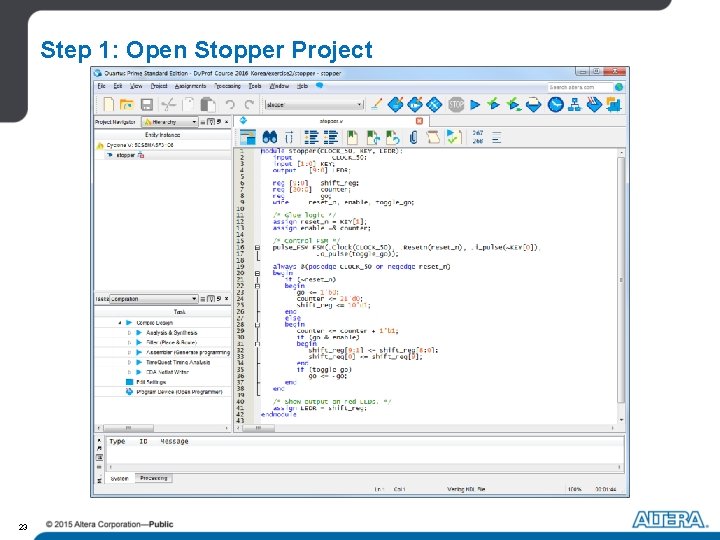Open the Compilation tasks dropdown

pos(154,299)
